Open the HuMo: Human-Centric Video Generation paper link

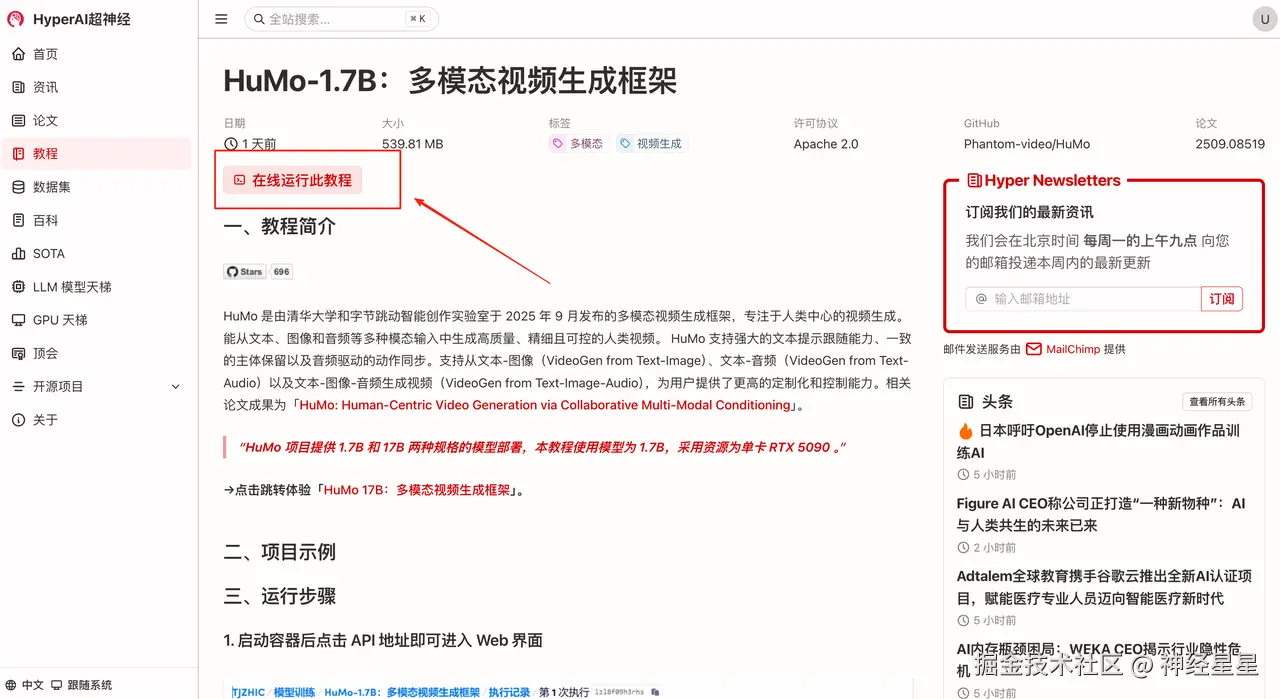pos(545,405)
